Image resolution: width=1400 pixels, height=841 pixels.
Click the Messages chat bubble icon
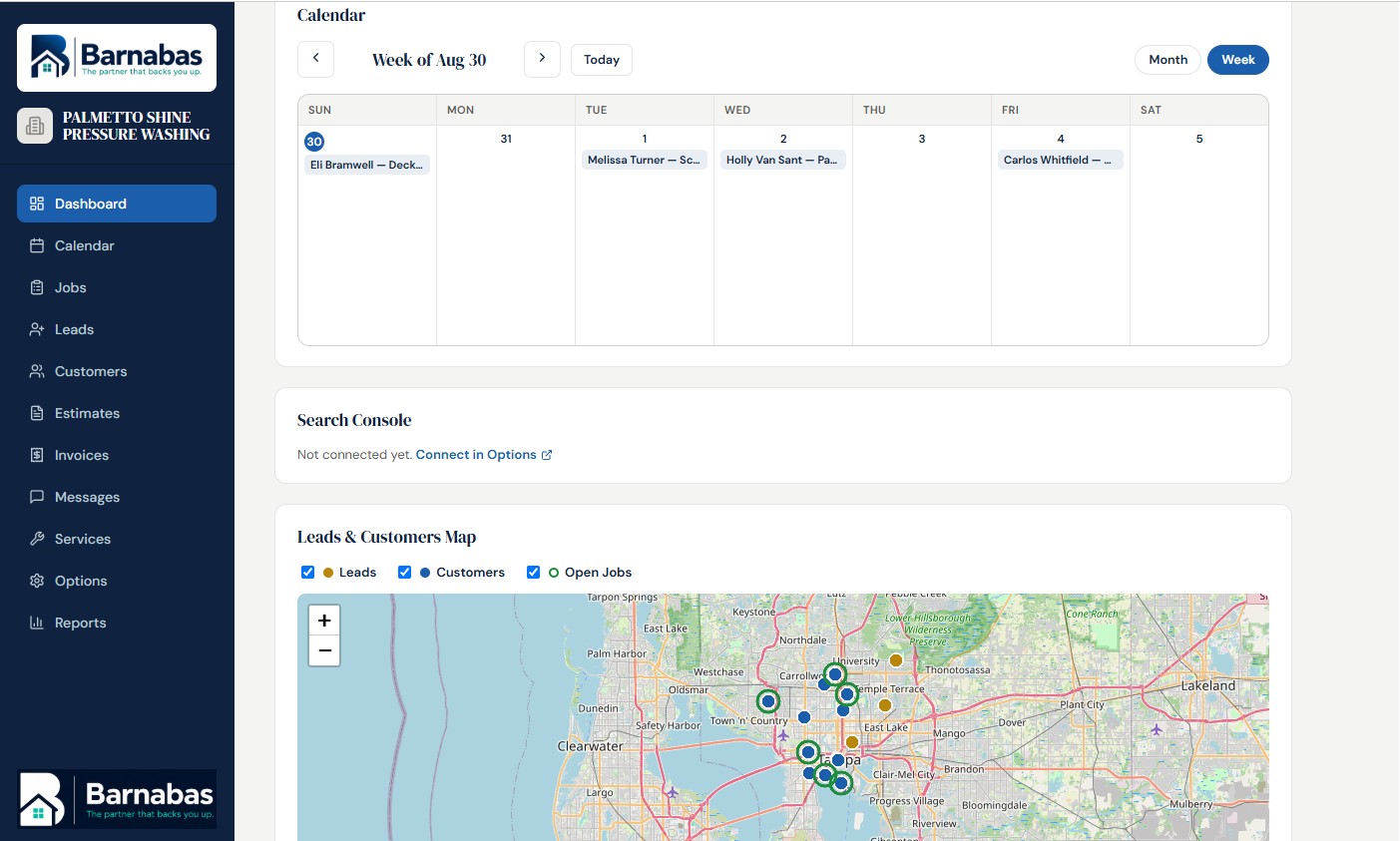pos(37,497)
